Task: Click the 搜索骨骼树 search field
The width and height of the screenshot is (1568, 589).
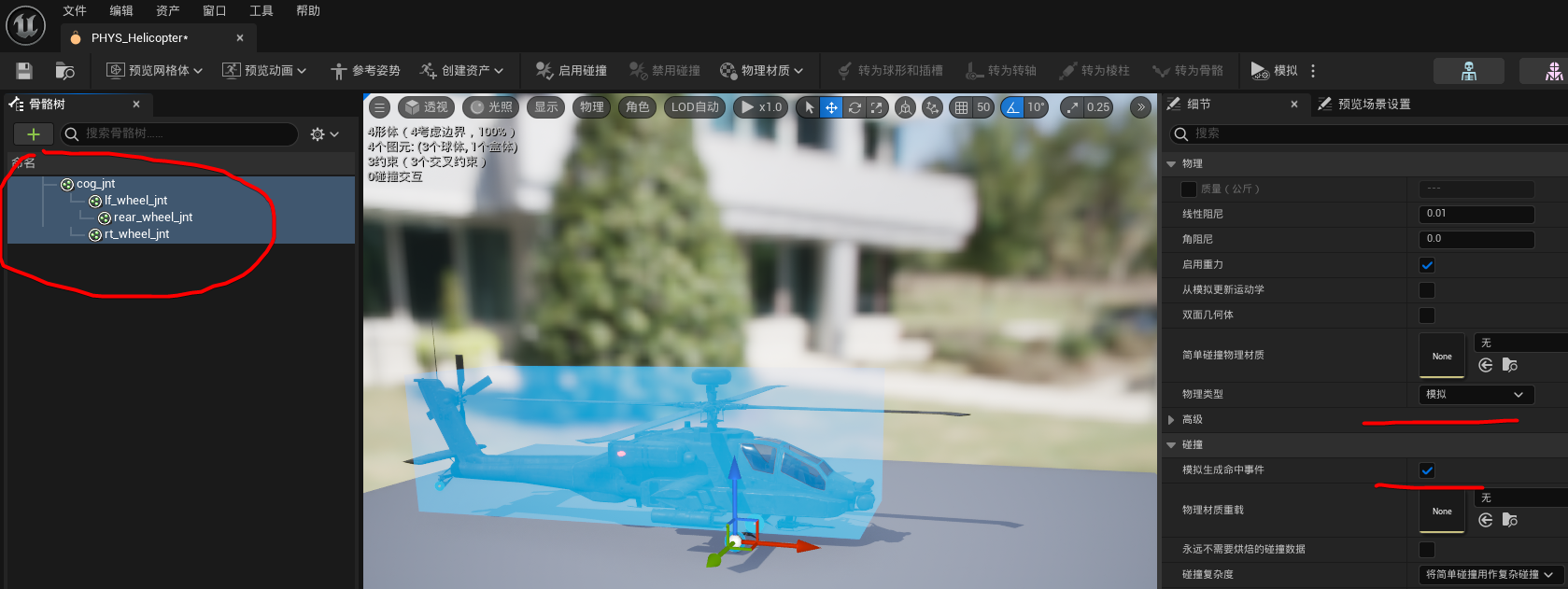Action: coord(179,134)
